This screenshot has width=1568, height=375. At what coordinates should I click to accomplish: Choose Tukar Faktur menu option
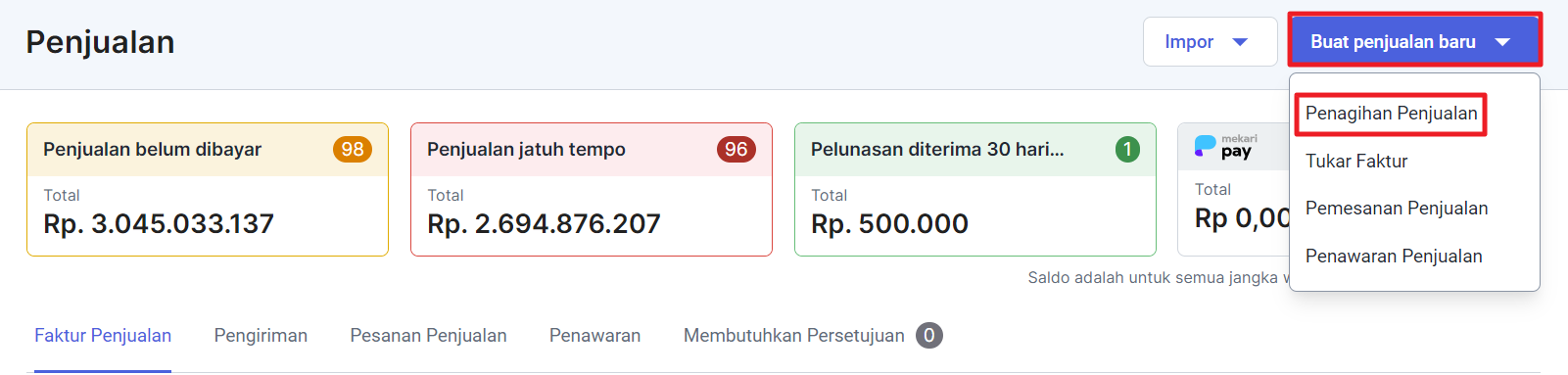[1355, 162]
